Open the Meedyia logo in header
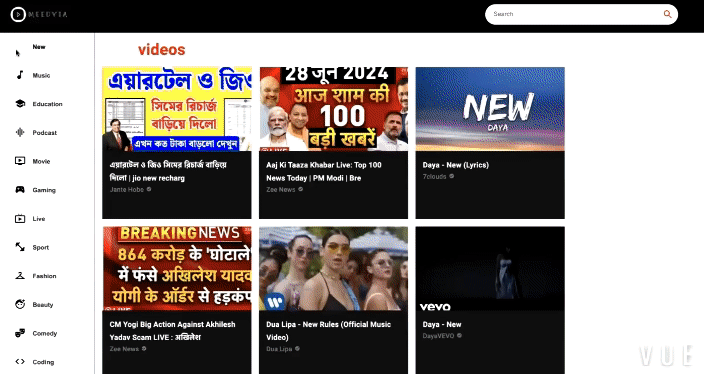Screen dimensions: 704x374 pyautogui.click(x=39, y=14)
